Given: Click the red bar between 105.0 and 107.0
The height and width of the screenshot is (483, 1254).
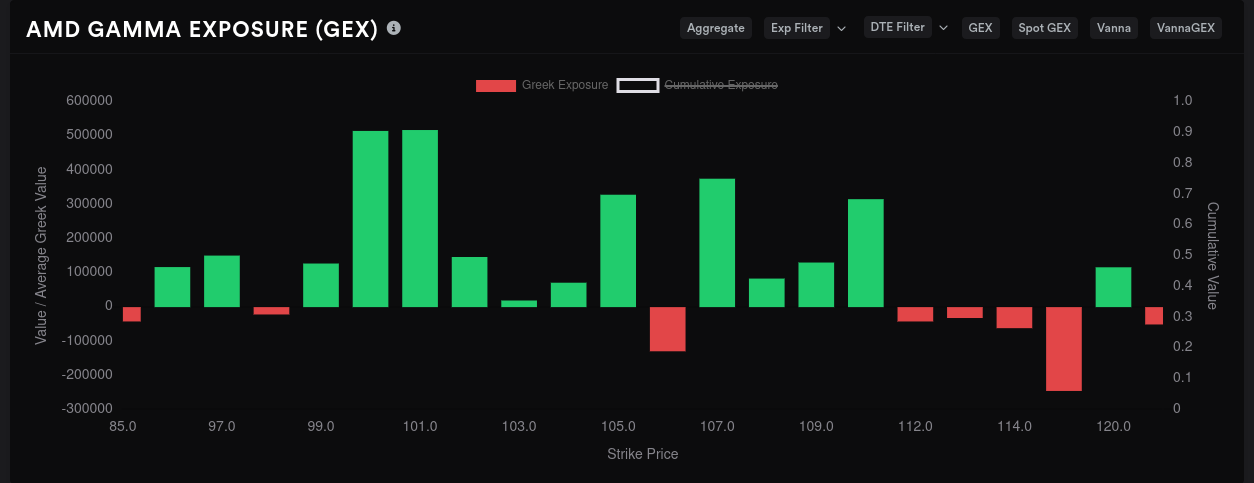Looking at the screenshot, I should click(x=668, y=329).
